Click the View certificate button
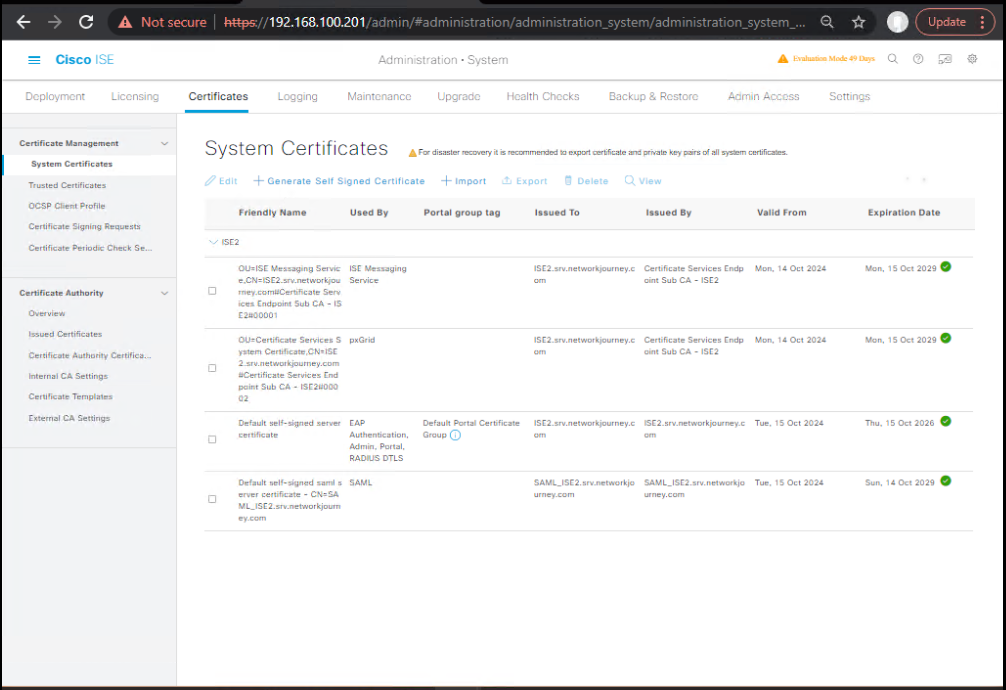 coord(643,181)
